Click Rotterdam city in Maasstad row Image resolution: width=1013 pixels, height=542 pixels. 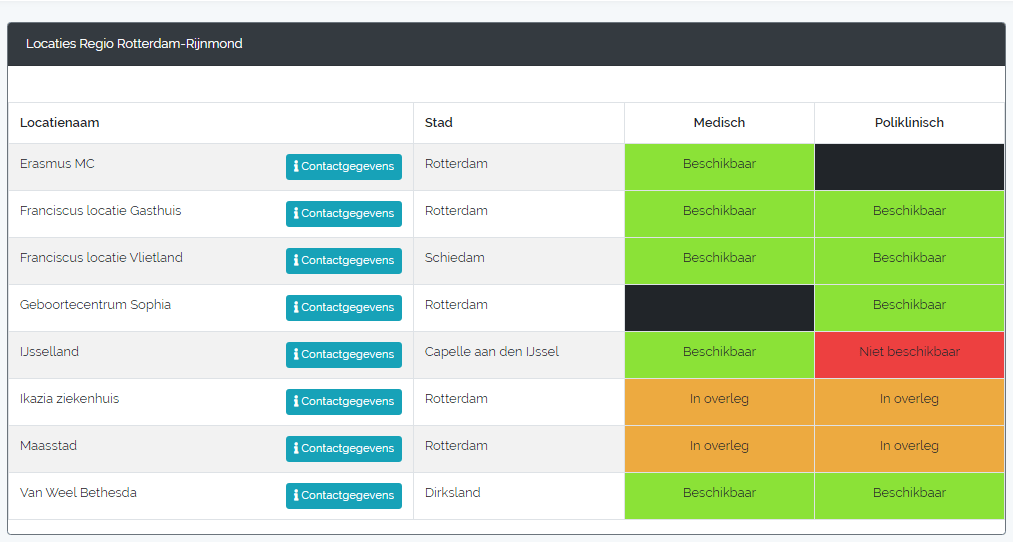click(456, 446)
